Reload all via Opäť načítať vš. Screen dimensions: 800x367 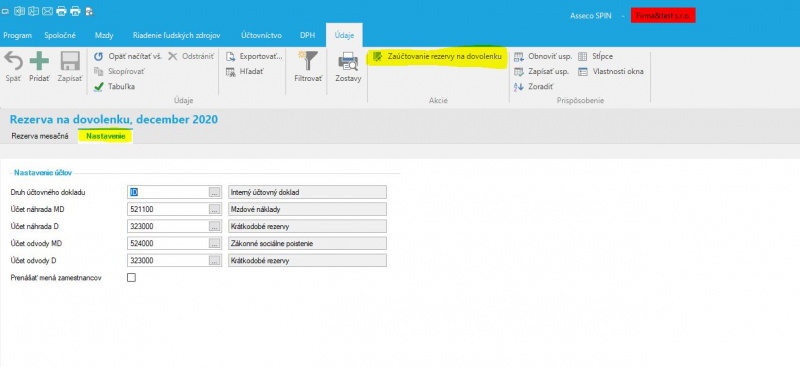pos(128,57)
